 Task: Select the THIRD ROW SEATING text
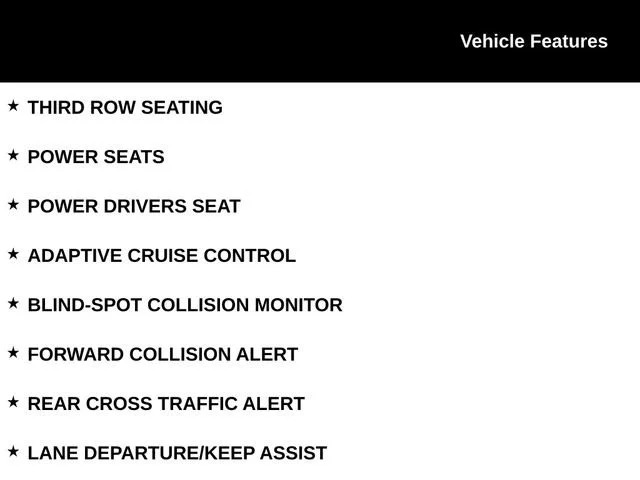(x=125, y=108)
